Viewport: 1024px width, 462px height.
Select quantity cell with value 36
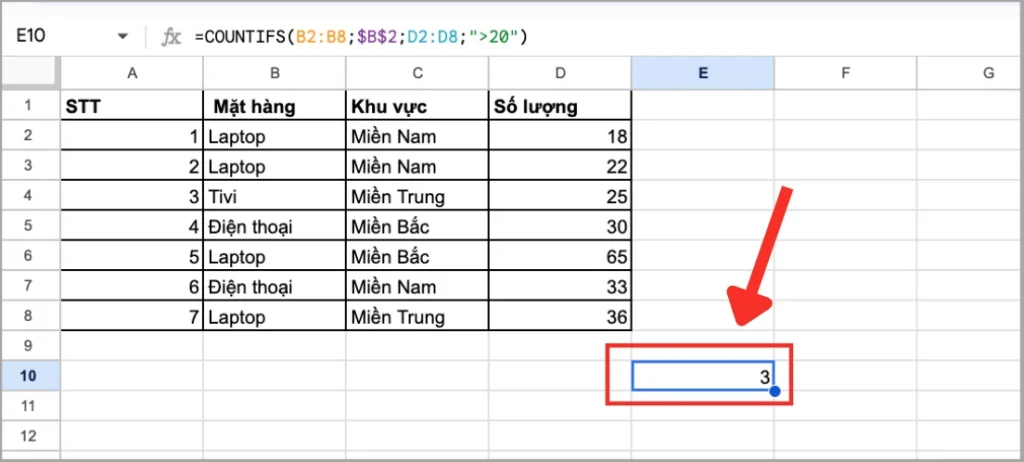click(560, 316)
